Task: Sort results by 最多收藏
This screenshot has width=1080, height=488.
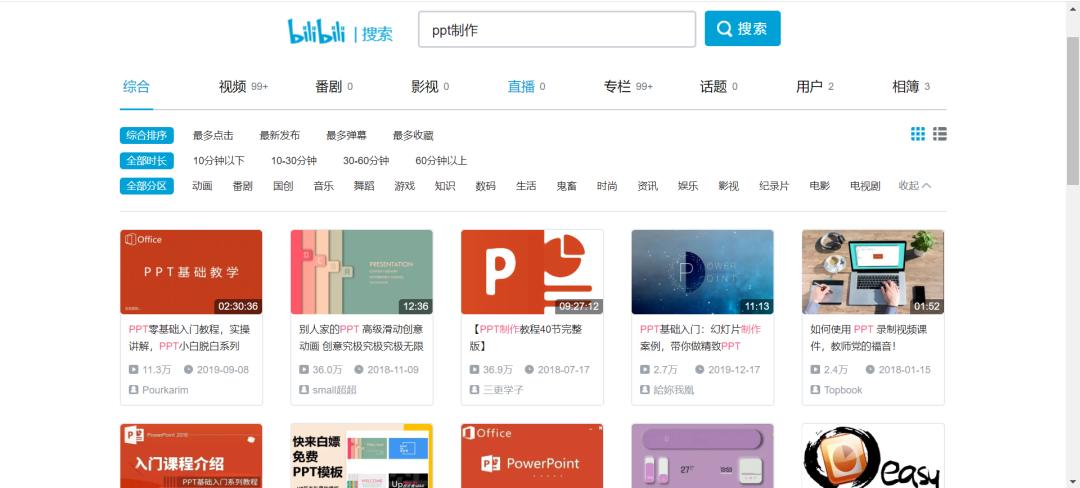Action: click(x=413, y=136)
